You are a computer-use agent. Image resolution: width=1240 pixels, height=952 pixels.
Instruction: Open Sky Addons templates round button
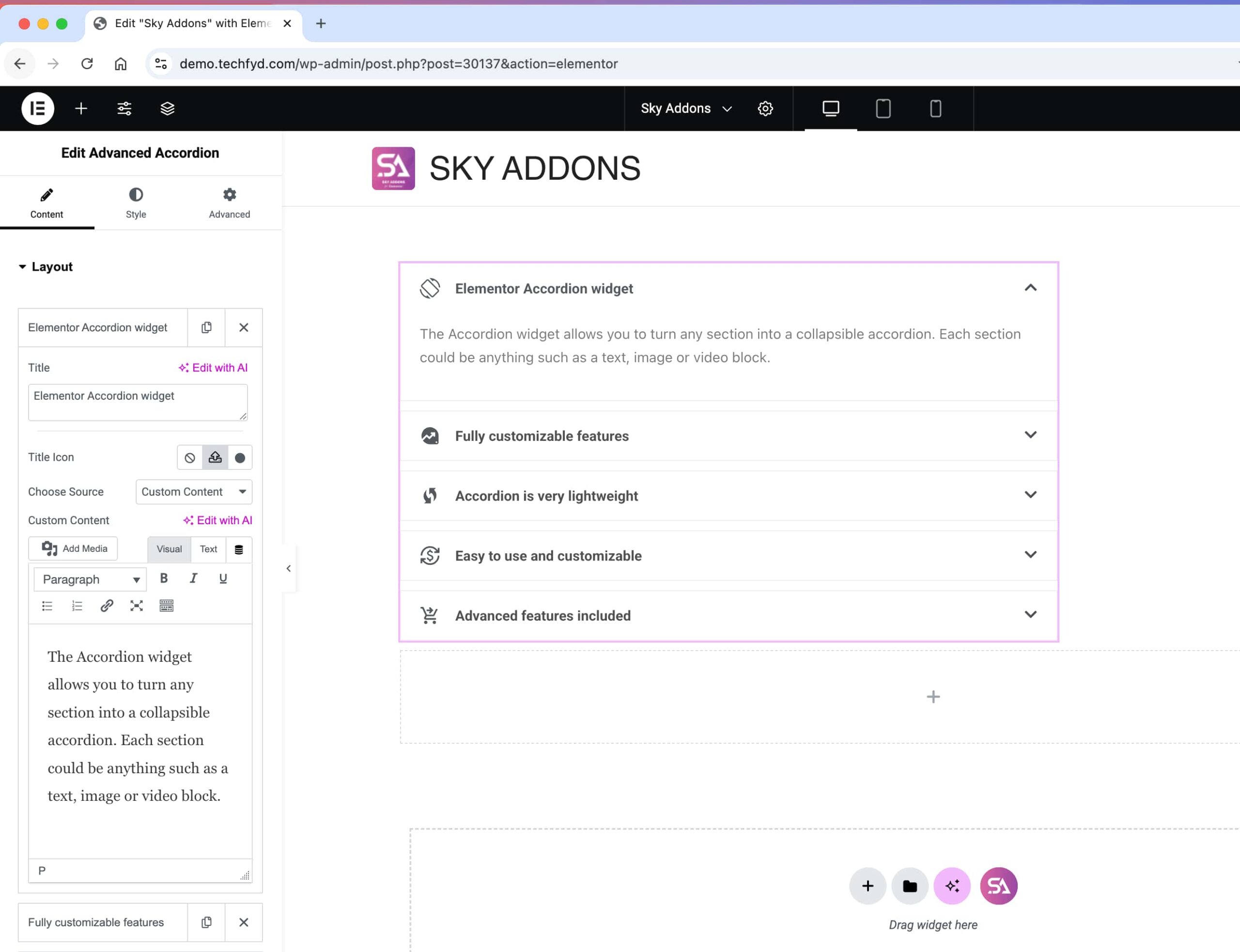[999, 886]
